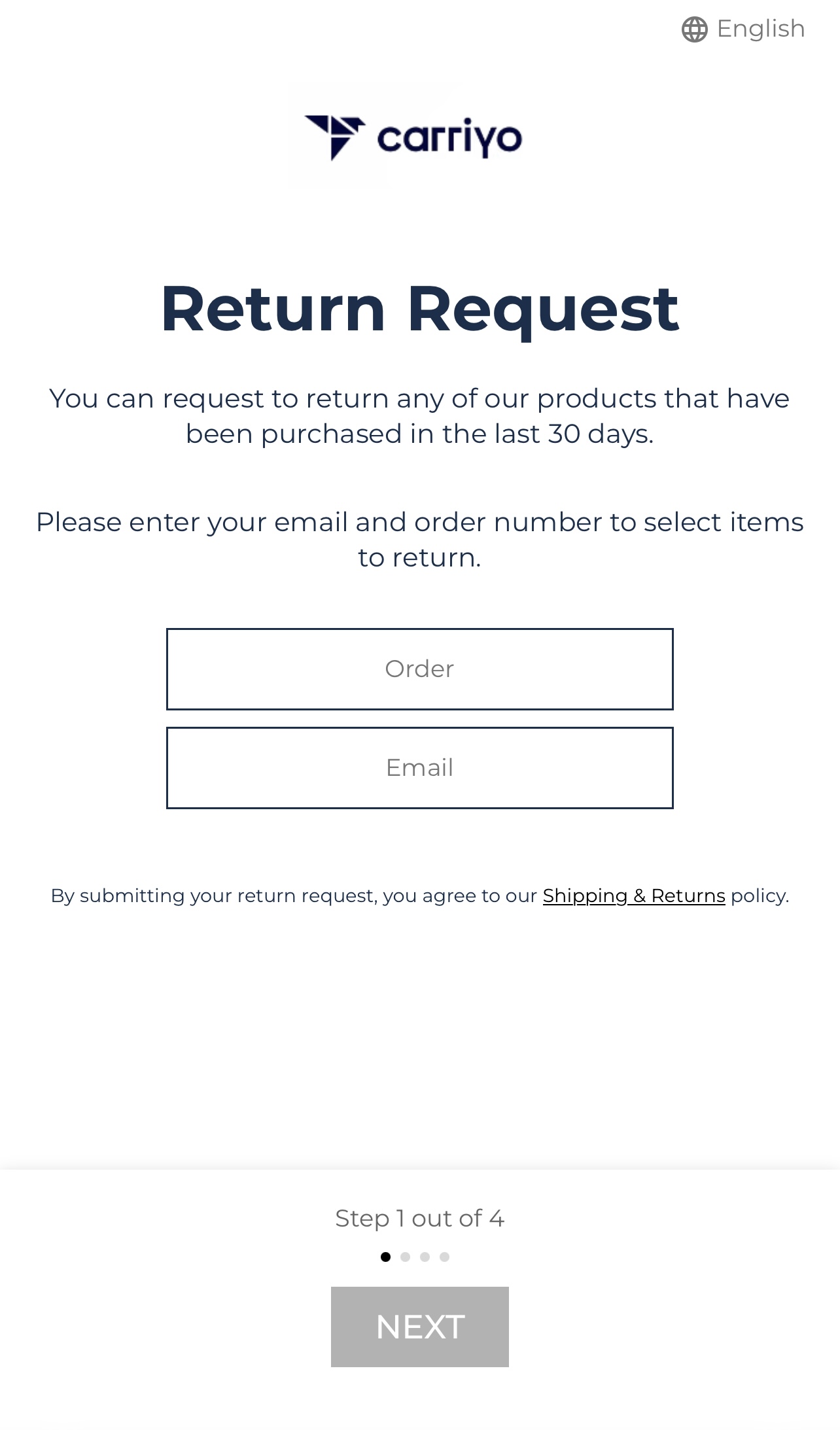
Task: Select the second step indicator dot
Action: 405,1257
